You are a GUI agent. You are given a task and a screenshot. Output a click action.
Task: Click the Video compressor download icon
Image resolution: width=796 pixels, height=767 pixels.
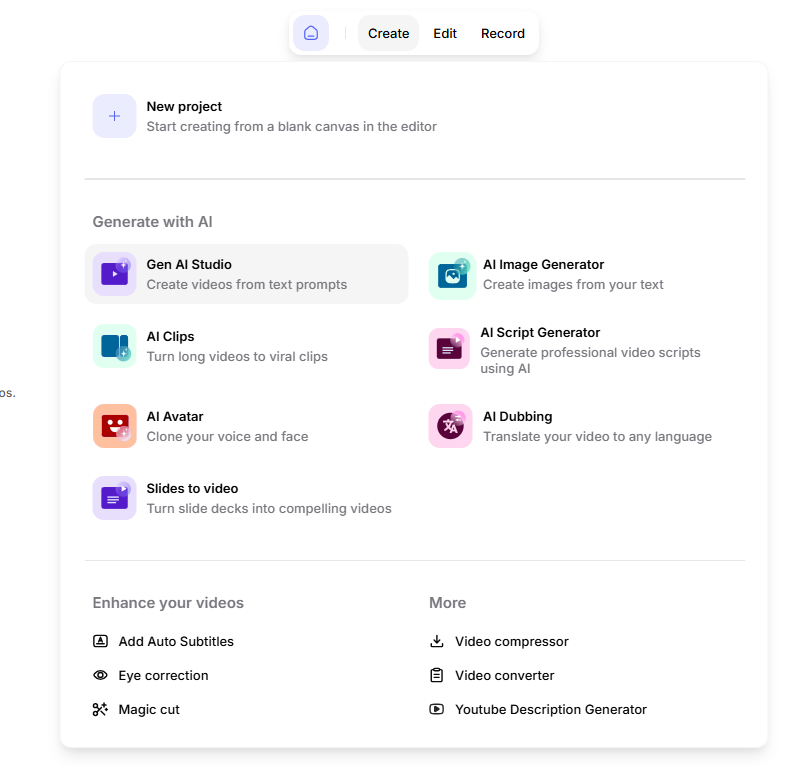point(437,641)
